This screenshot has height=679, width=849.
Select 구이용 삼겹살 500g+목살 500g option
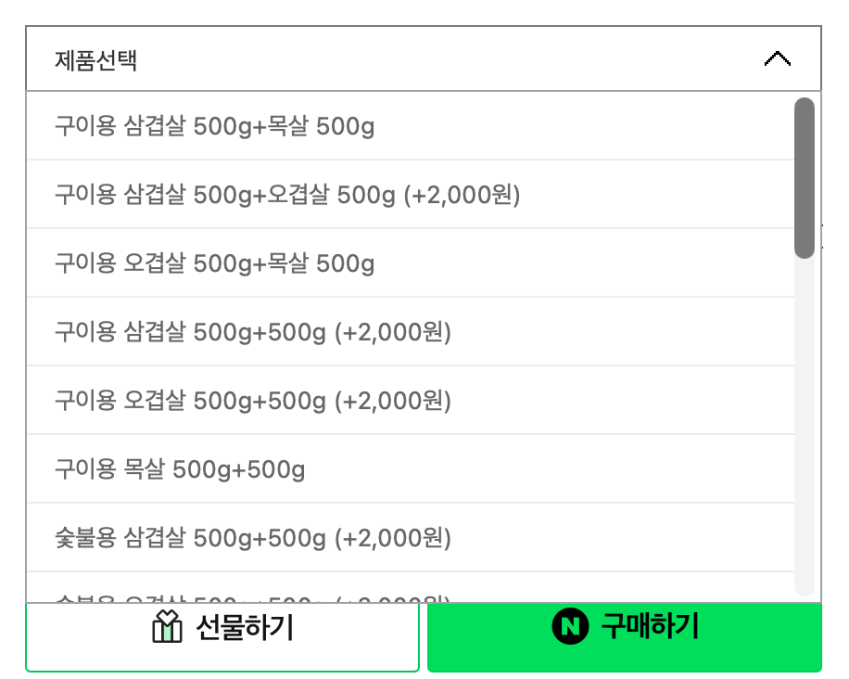point(215,127)
